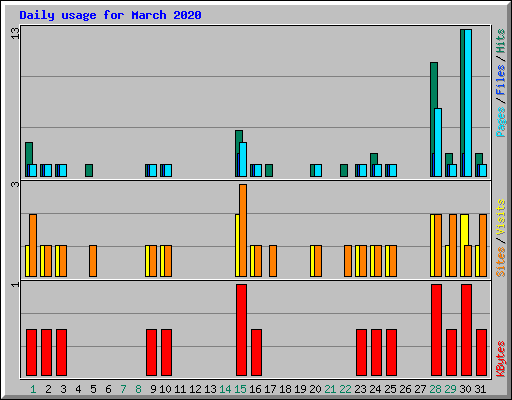Click the green Hits bar for day 17
Viewport: 512px width, 400px height.
pos(269,170)
